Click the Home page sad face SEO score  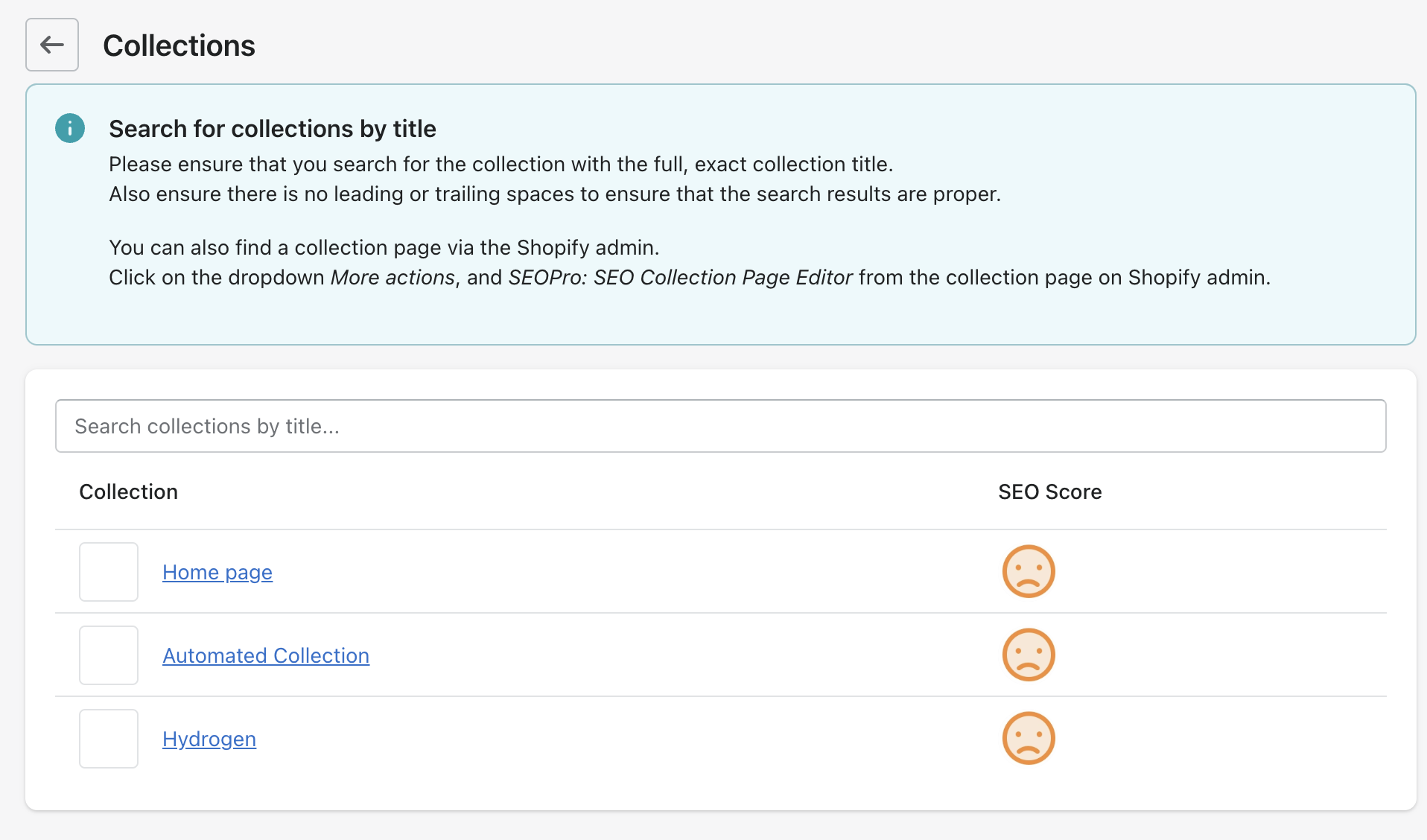tap(1029, 572)
